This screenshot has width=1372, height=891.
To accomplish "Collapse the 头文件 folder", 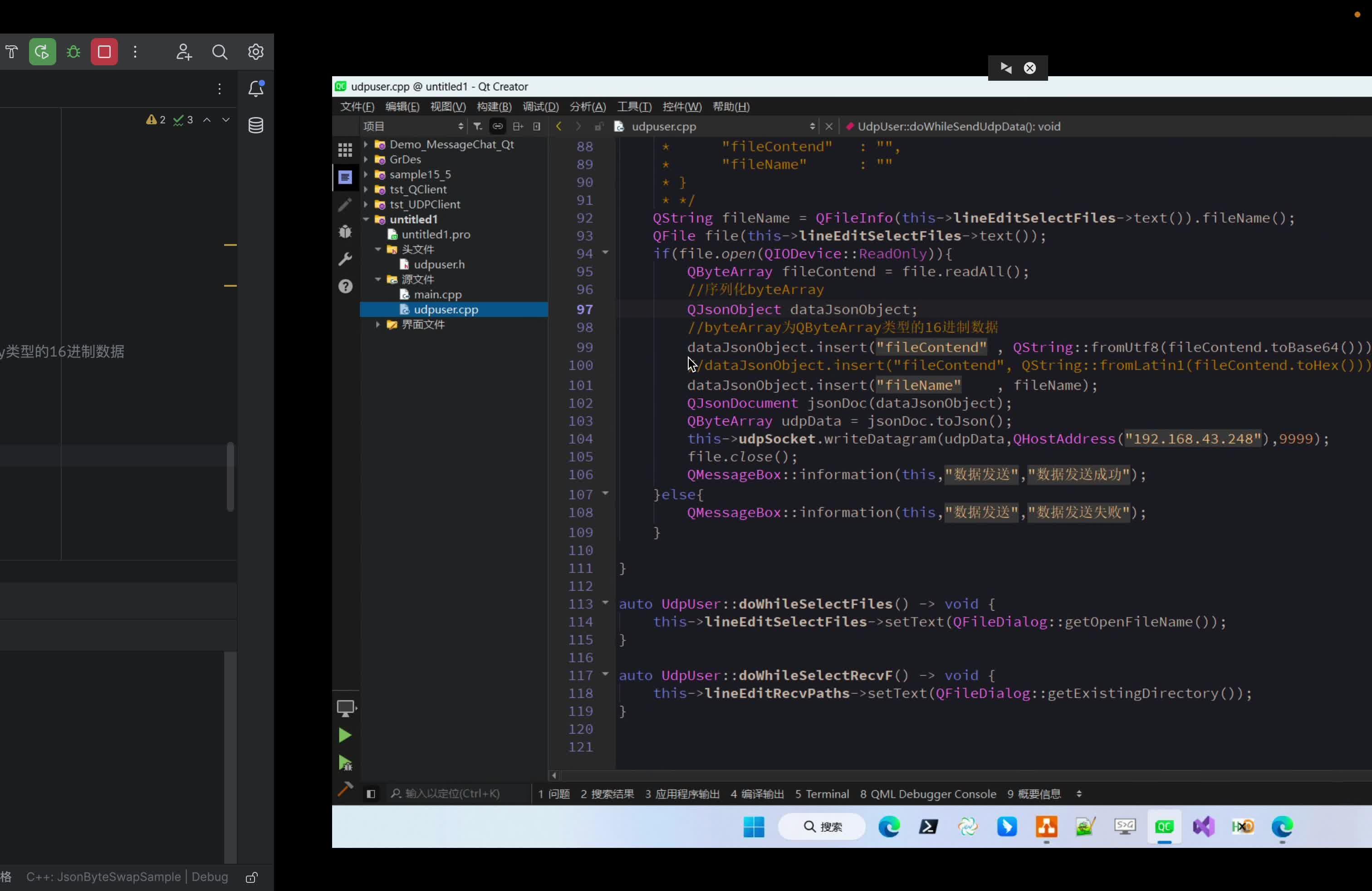I will click(377, 249).
